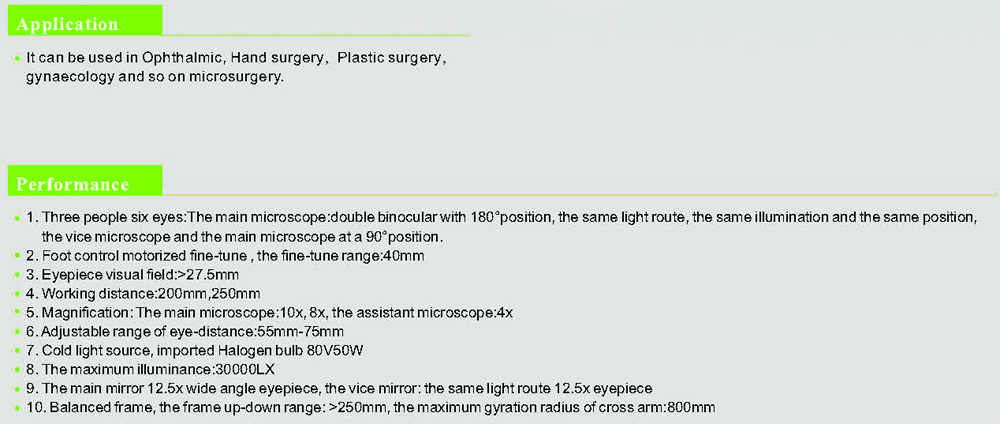Click bullet before Working distance item

16,295
